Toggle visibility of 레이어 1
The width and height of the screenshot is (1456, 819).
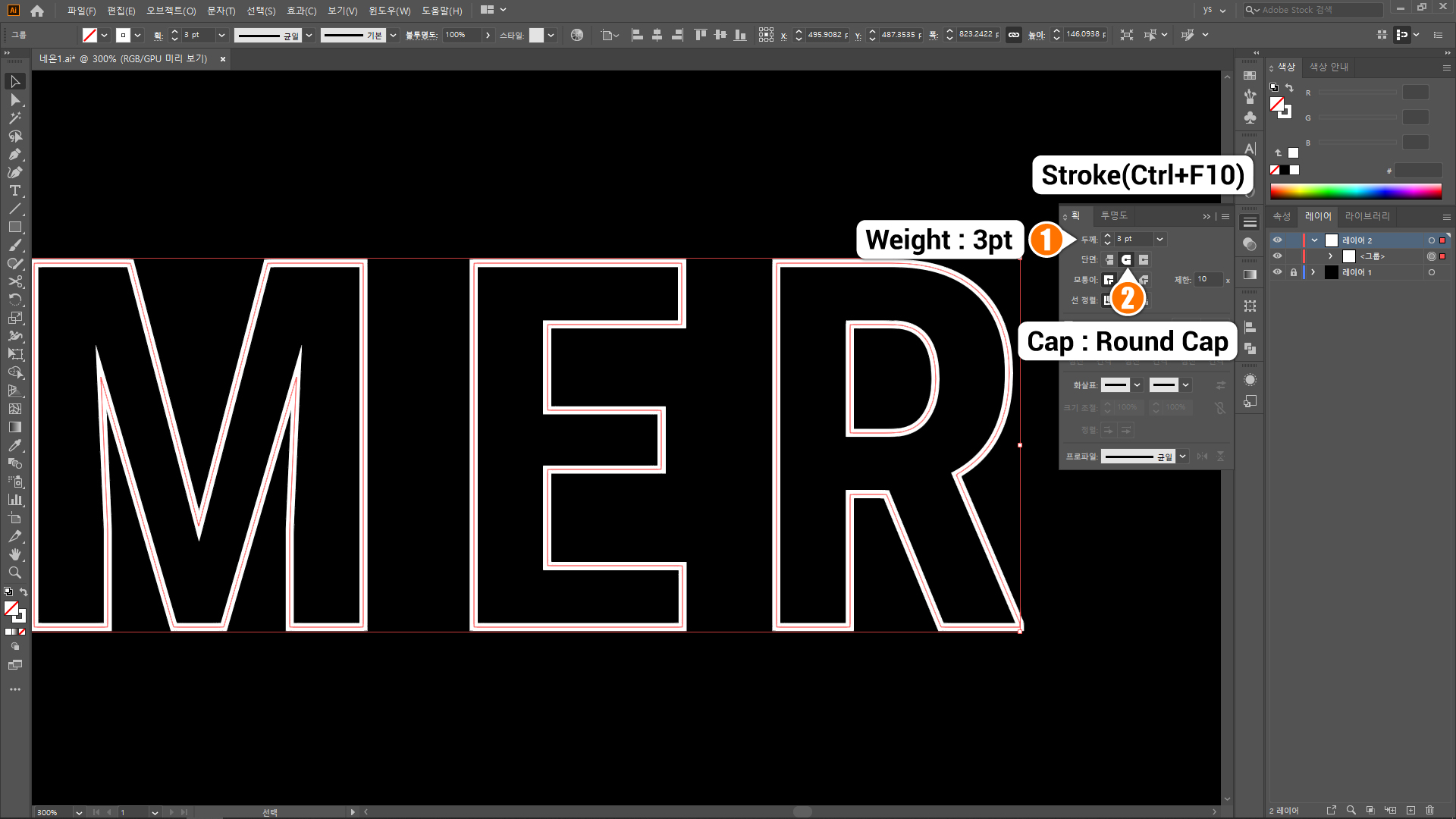click(1277, 272)
